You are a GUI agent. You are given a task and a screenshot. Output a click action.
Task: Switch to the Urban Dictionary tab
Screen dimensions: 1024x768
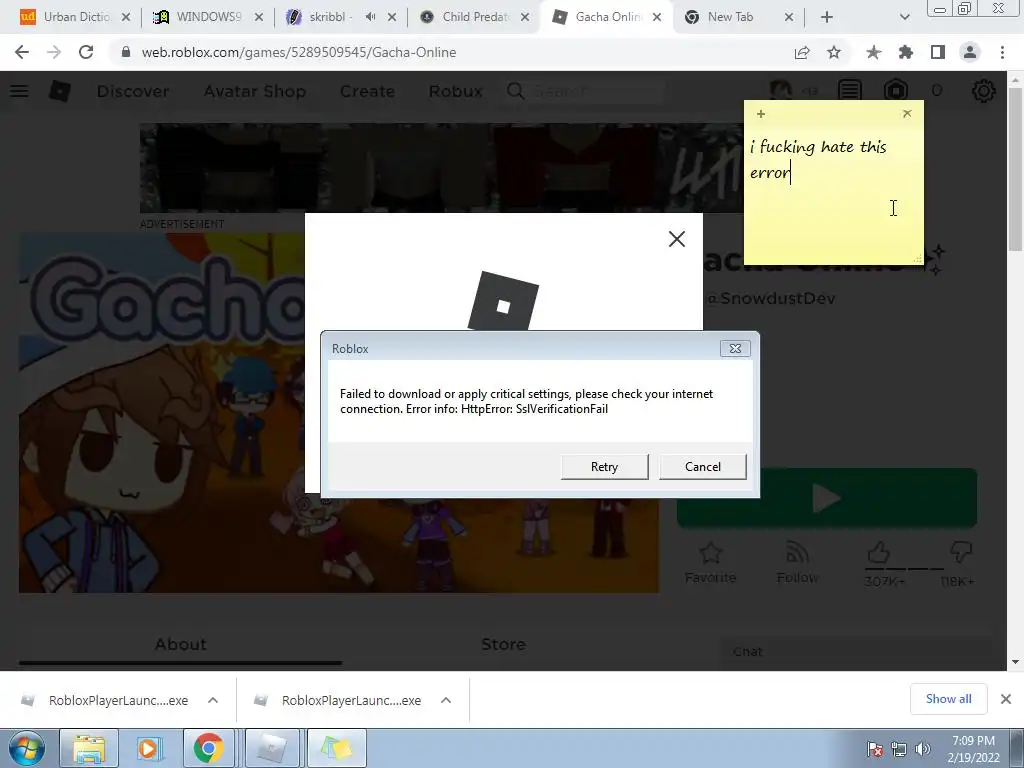75,17
